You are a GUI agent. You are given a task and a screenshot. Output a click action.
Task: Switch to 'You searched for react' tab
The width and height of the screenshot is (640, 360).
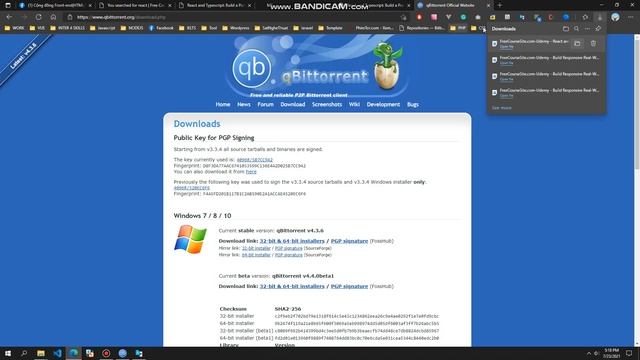(x=135, y=5)
